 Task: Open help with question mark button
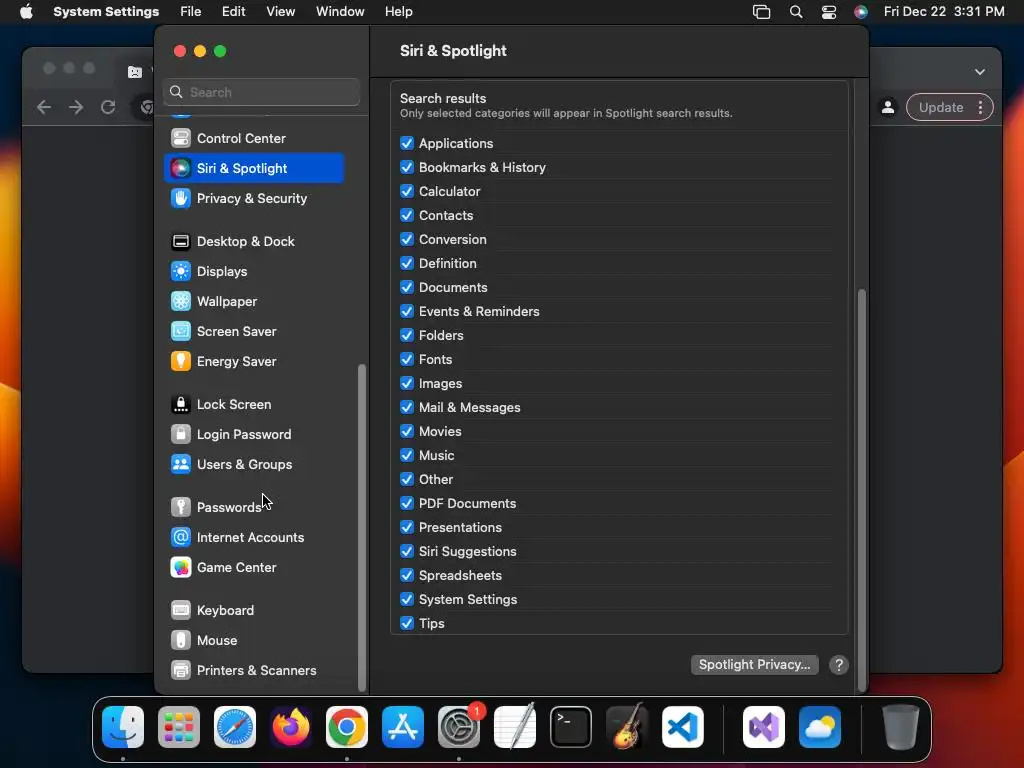[839, 665]
